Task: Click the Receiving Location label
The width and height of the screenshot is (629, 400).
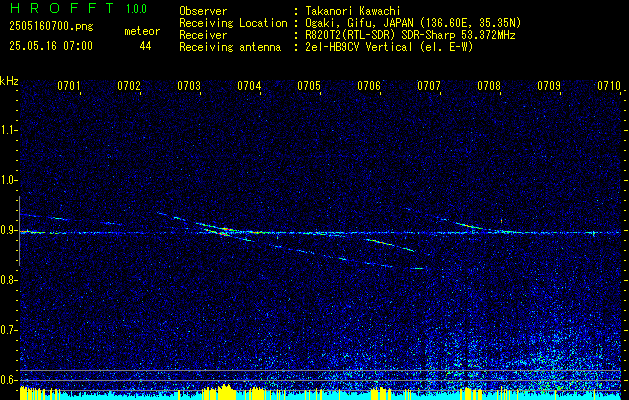Action: point(233,23)
